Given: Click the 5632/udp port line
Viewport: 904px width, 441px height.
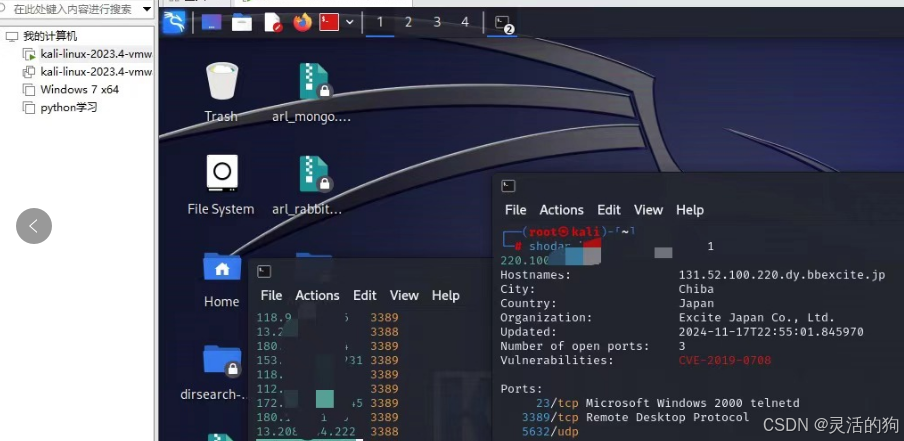Looking at the screenshot, I should pos(550,432).
